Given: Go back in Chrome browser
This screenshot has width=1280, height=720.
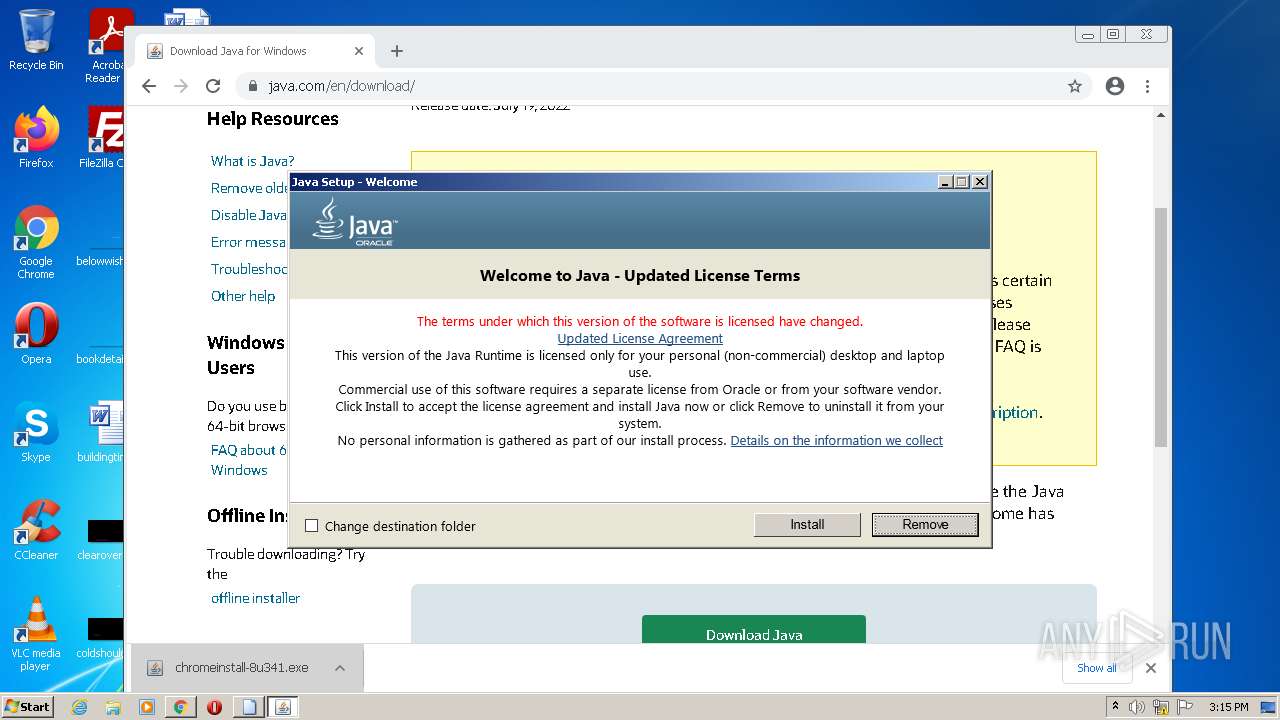Looking at the screenshot, I should [149, 86].
